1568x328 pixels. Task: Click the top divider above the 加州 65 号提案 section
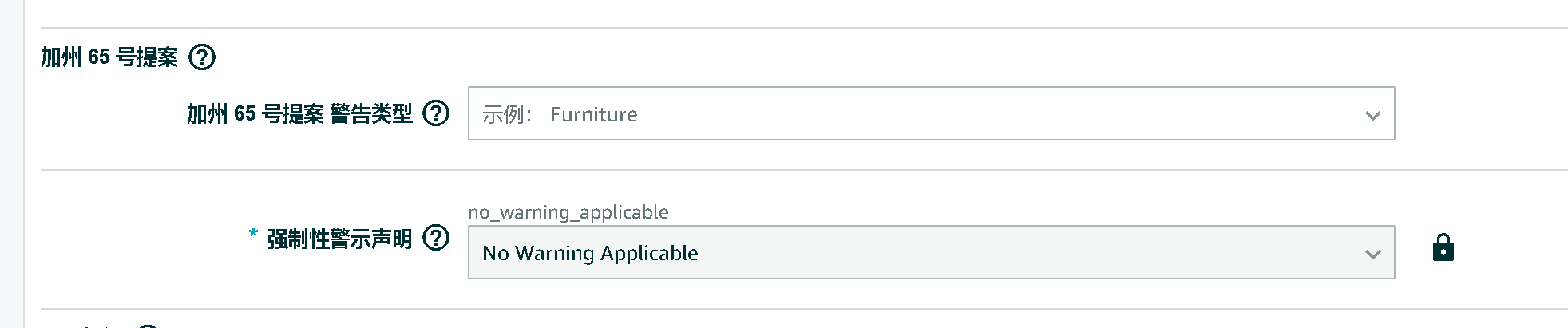click(x=804, y=28)
